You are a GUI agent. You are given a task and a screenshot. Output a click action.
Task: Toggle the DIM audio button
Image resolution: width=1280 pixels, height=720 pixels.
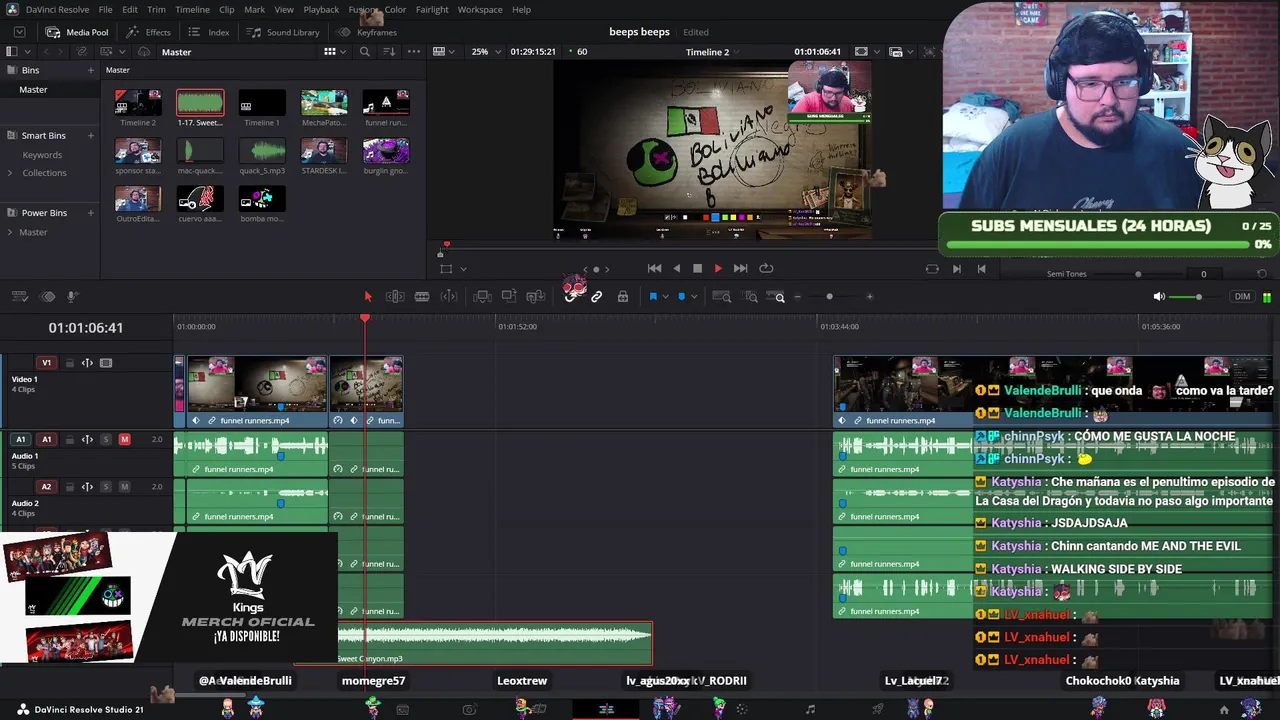pyautogui.click(x=1243, y=297)
